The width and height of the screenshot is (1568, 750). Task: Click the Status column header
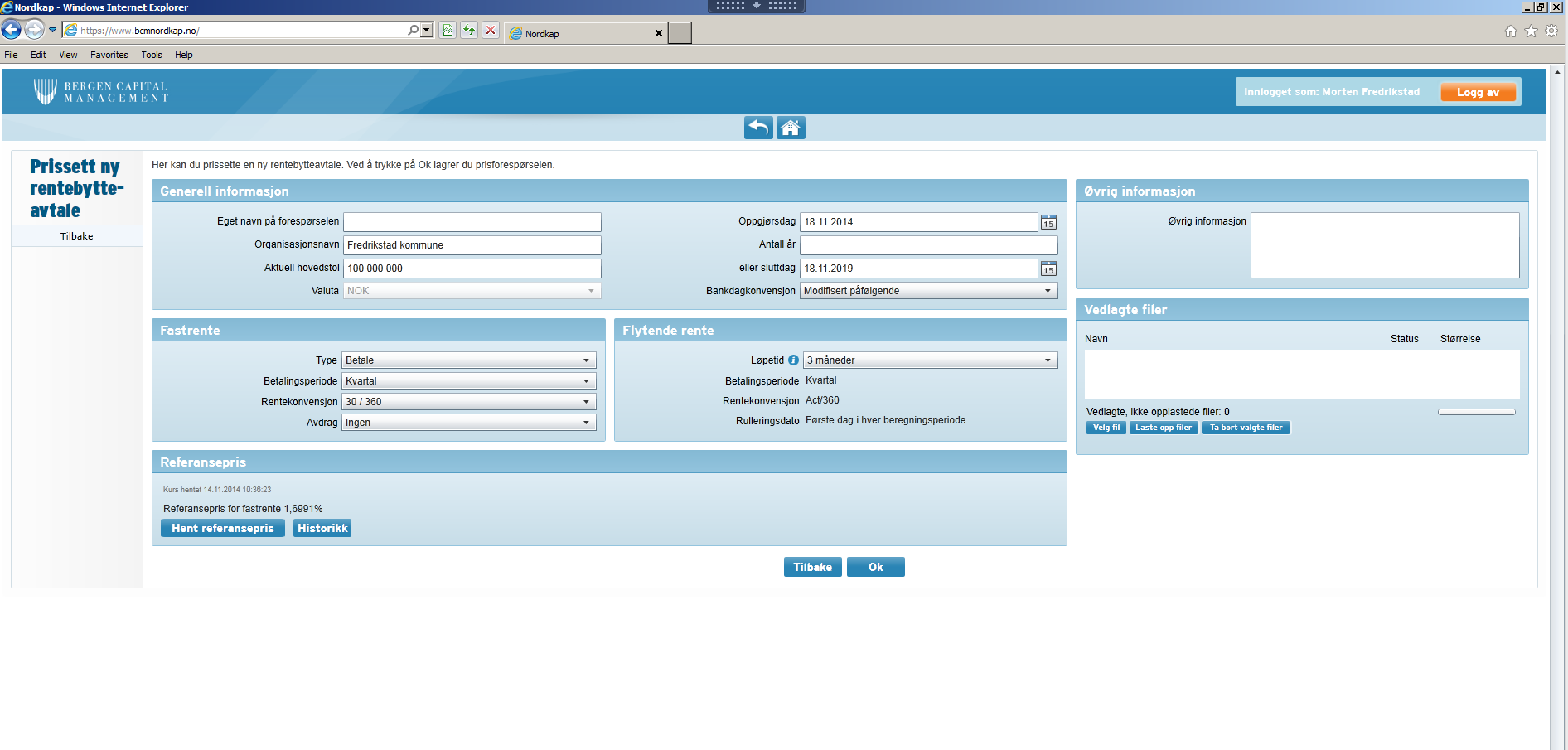pos(1405,339)
